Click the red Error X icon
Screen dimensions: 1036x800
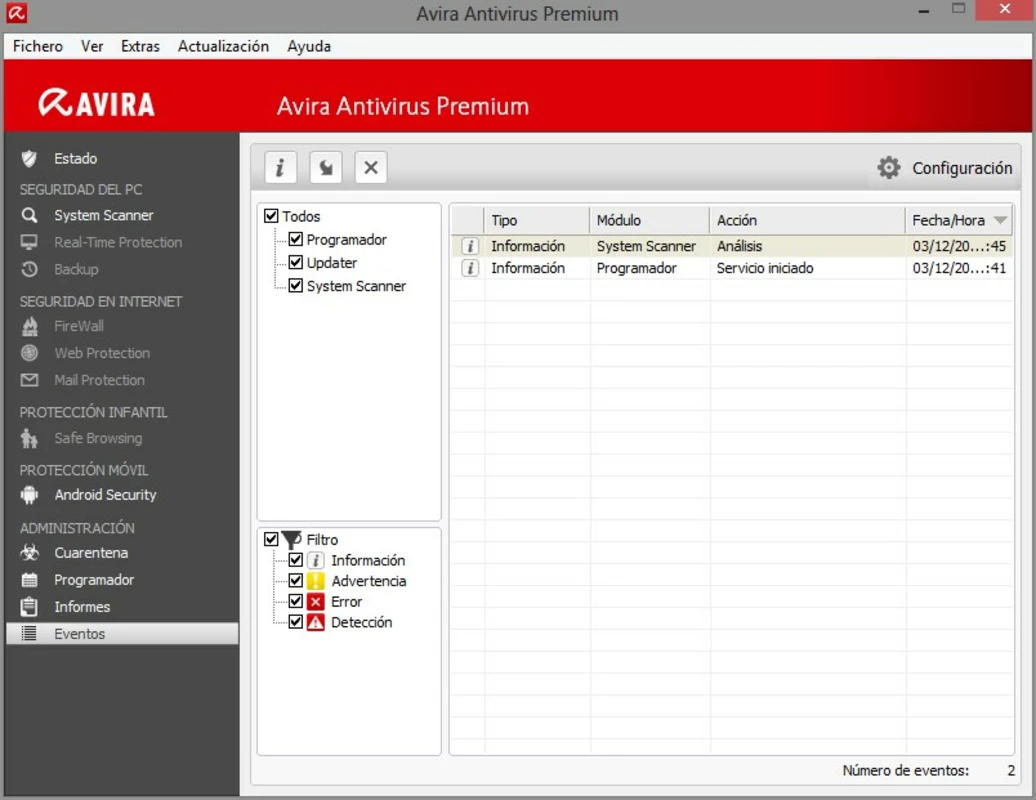coord(316,602)
